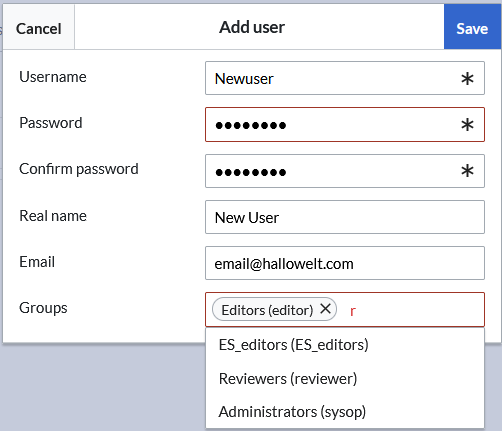Click the Add user dialog title

click(x=252, y=27)
